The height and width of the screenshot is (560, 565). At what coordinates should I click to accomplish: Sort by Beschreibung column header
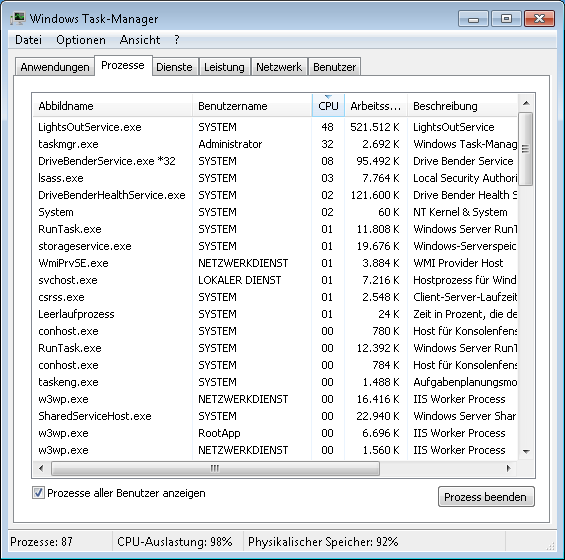(463, 106)
